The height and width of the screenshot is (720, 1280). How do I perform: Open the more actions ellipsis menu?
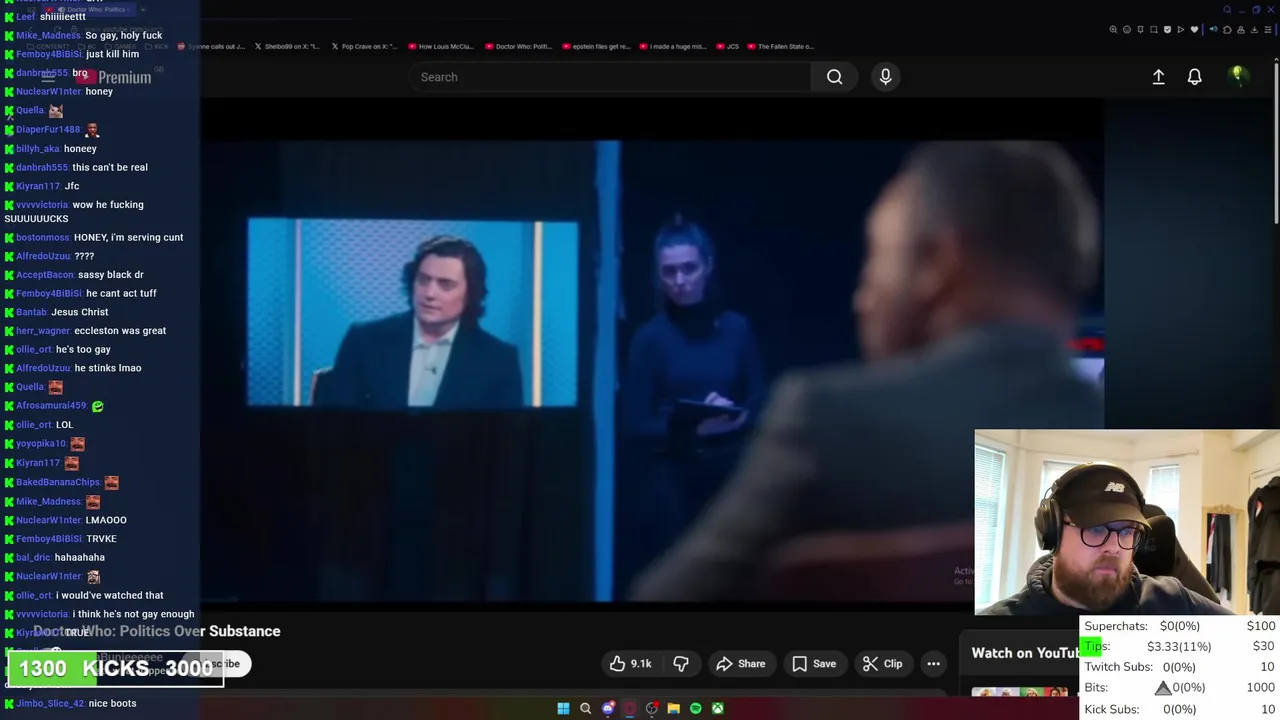click(933, 664)
